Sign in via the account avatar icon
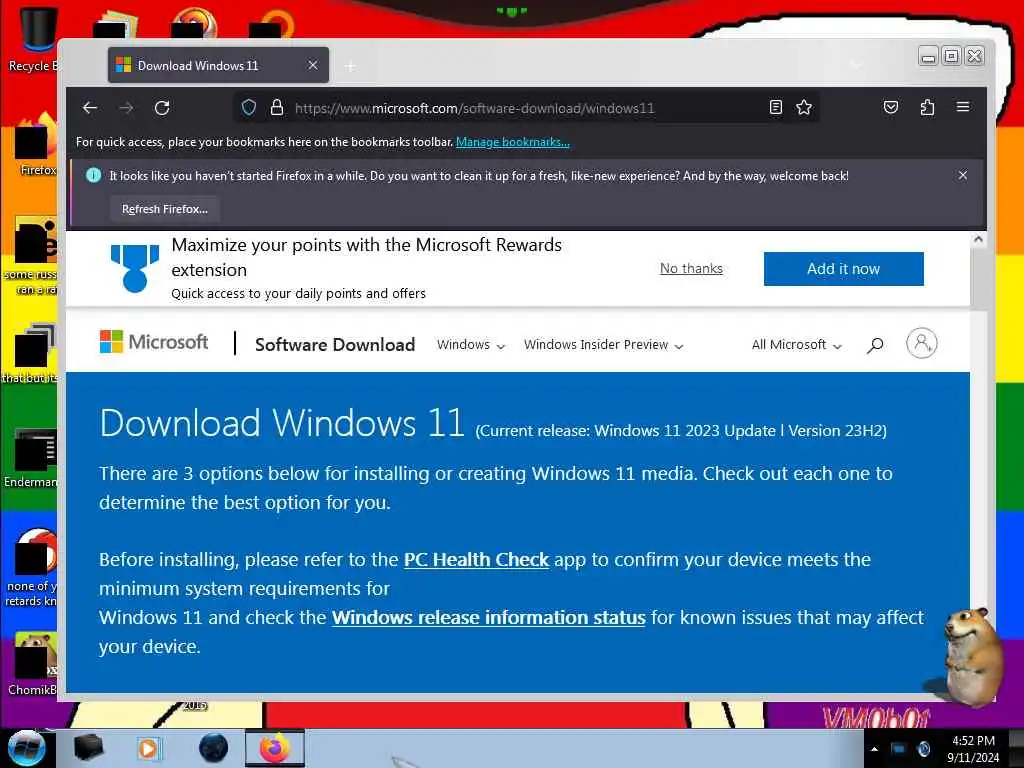 coord(921,344)
